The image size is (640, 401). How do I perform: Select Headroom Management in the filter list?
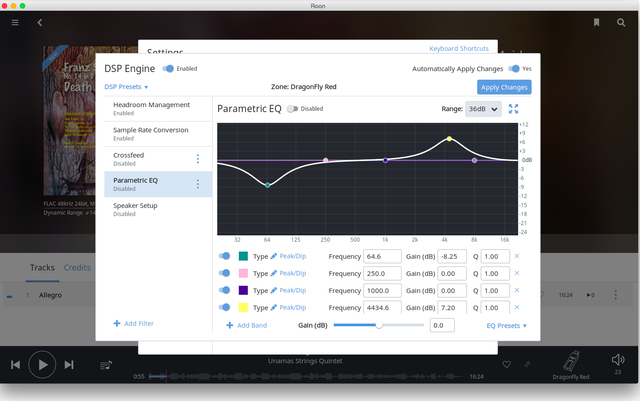pos(151,108)
